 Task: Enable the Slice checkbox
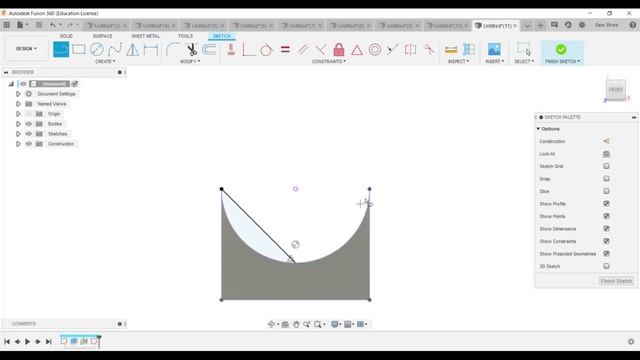[606, 191]
